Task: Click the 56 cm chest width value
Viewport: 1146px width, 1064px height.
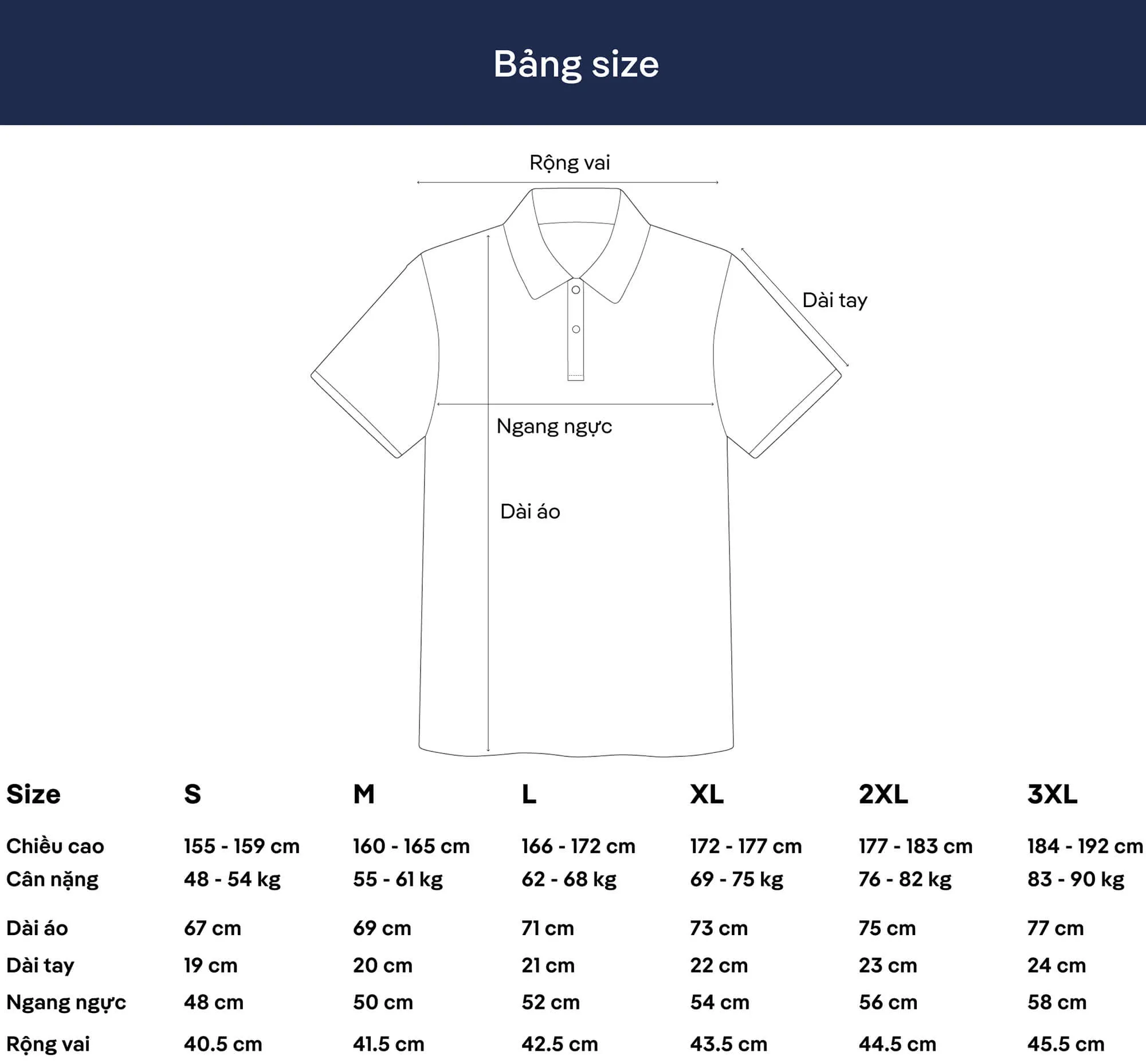Action: tap(888, 1002)
